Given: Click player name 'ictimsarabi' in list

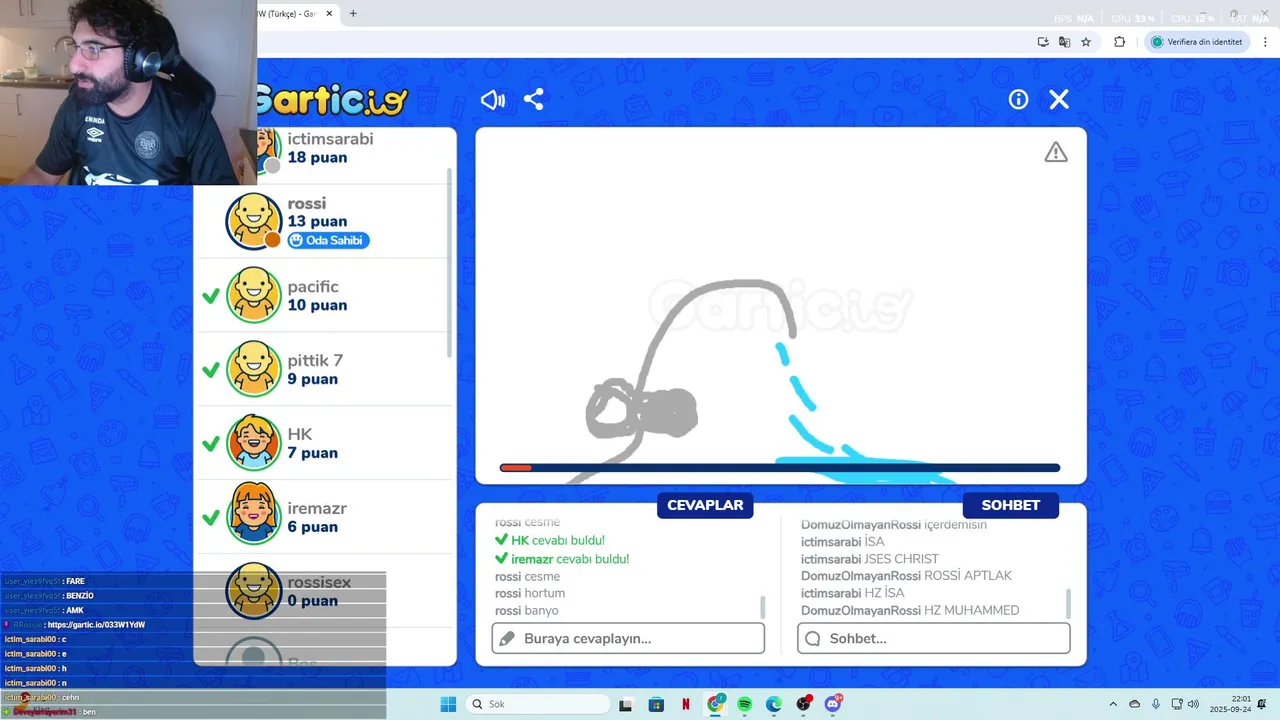Looking at the screenshot, I should (x=330, y=139).
